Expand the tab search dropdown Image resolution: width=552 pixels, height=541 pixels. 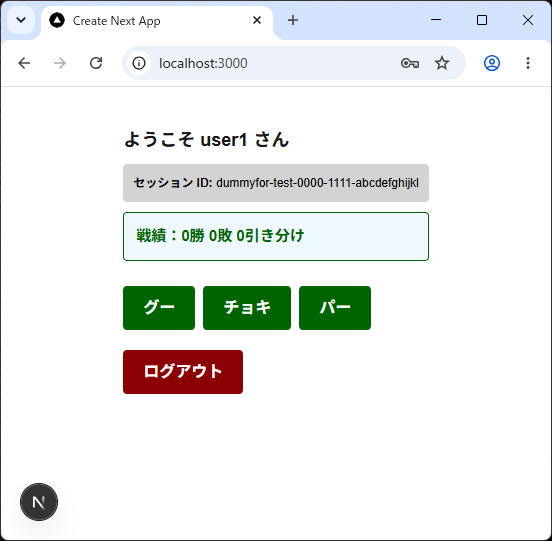pyautogui.click(x=21, y=20)
